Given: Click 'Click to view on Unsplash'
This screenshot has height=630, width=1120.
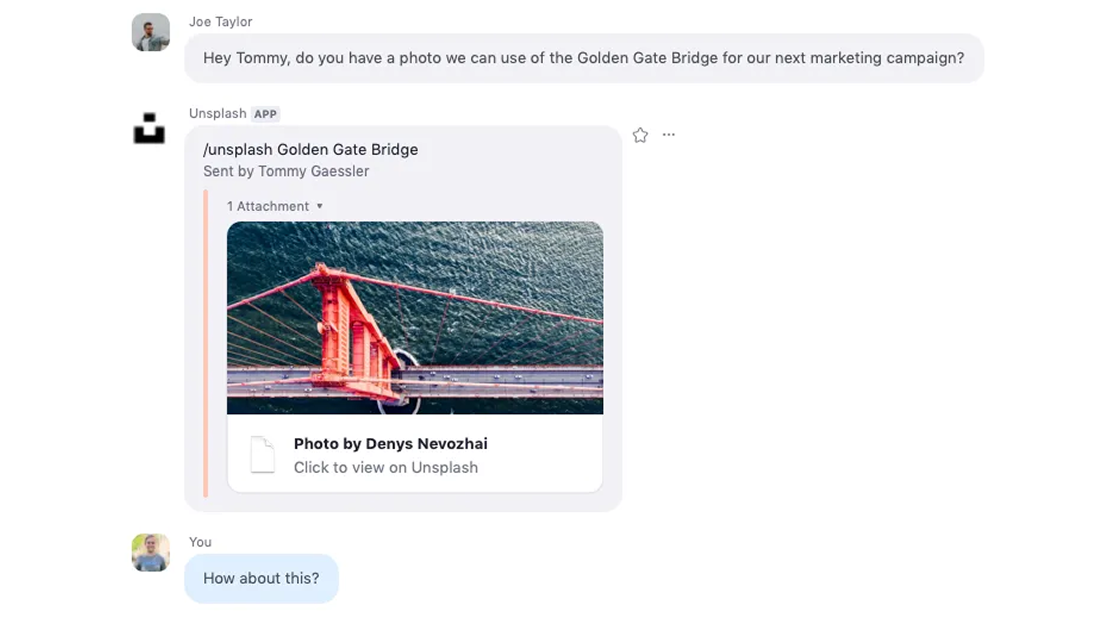Looking at the screenshot, I should click(386, 467).
